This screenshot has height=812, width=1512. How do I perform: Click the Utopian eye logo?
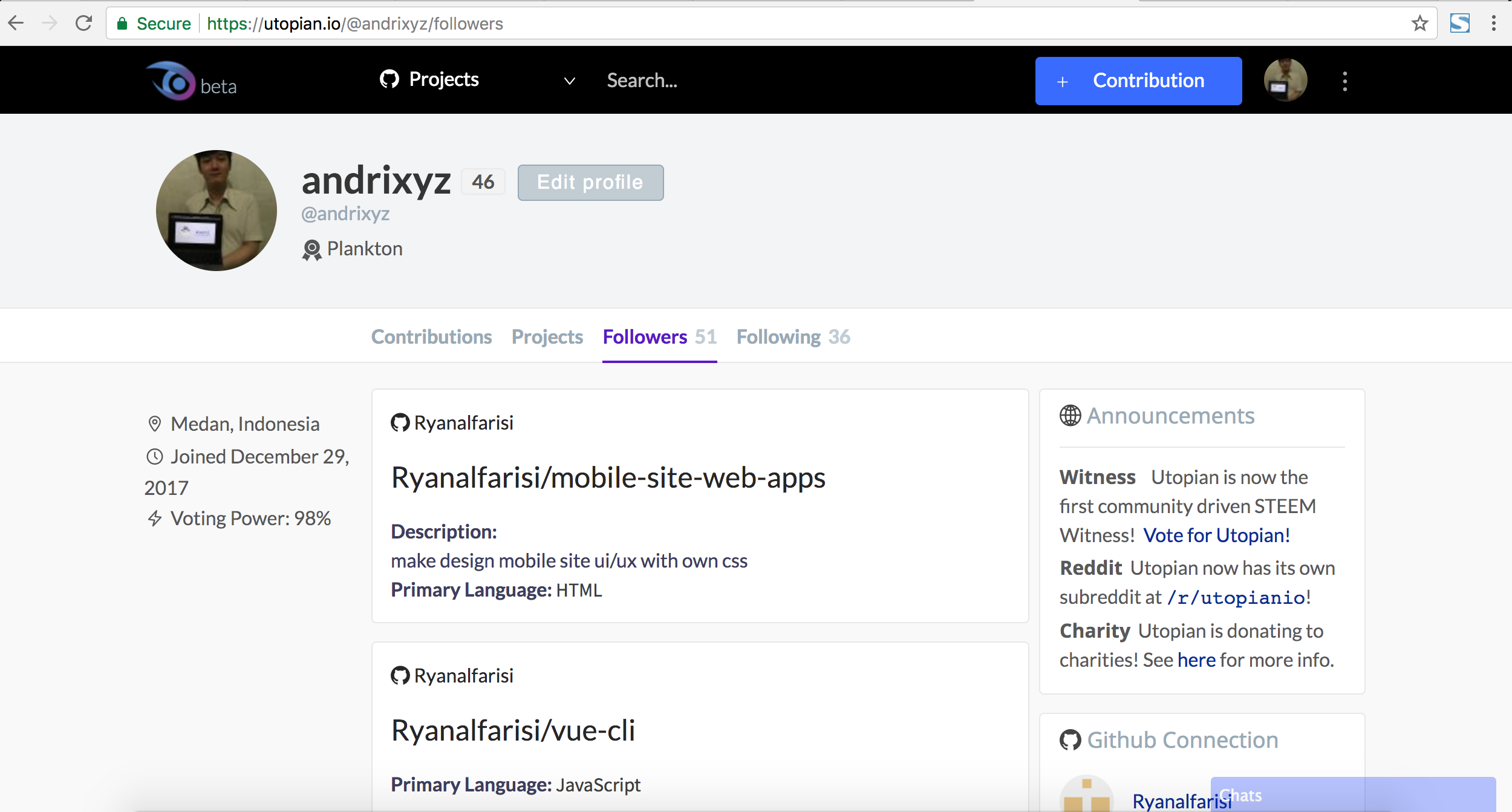171,80
